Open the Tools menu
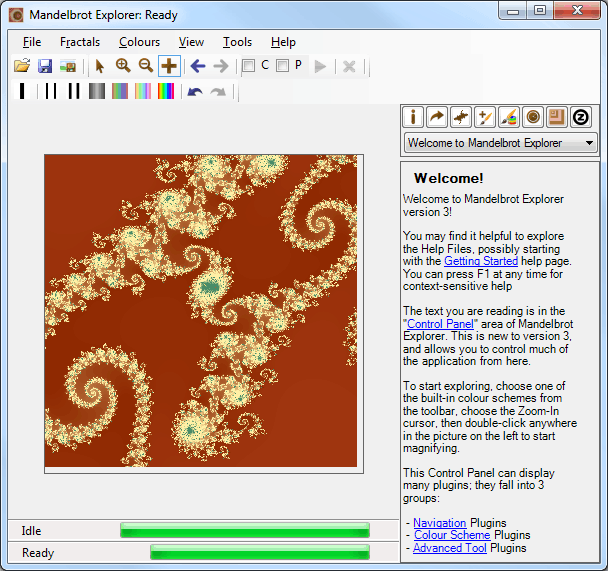This screenshot has width=608, height=571. 237,42
